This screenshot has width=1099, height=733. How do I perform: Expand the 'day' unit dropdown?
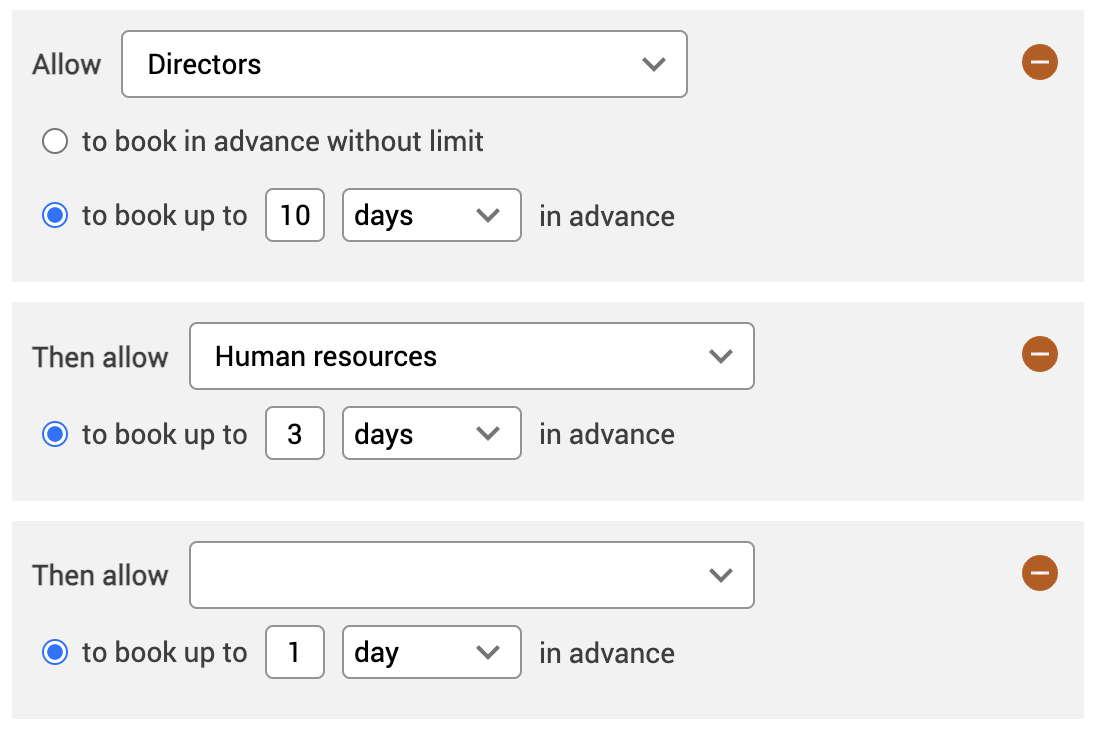point(431,653)
